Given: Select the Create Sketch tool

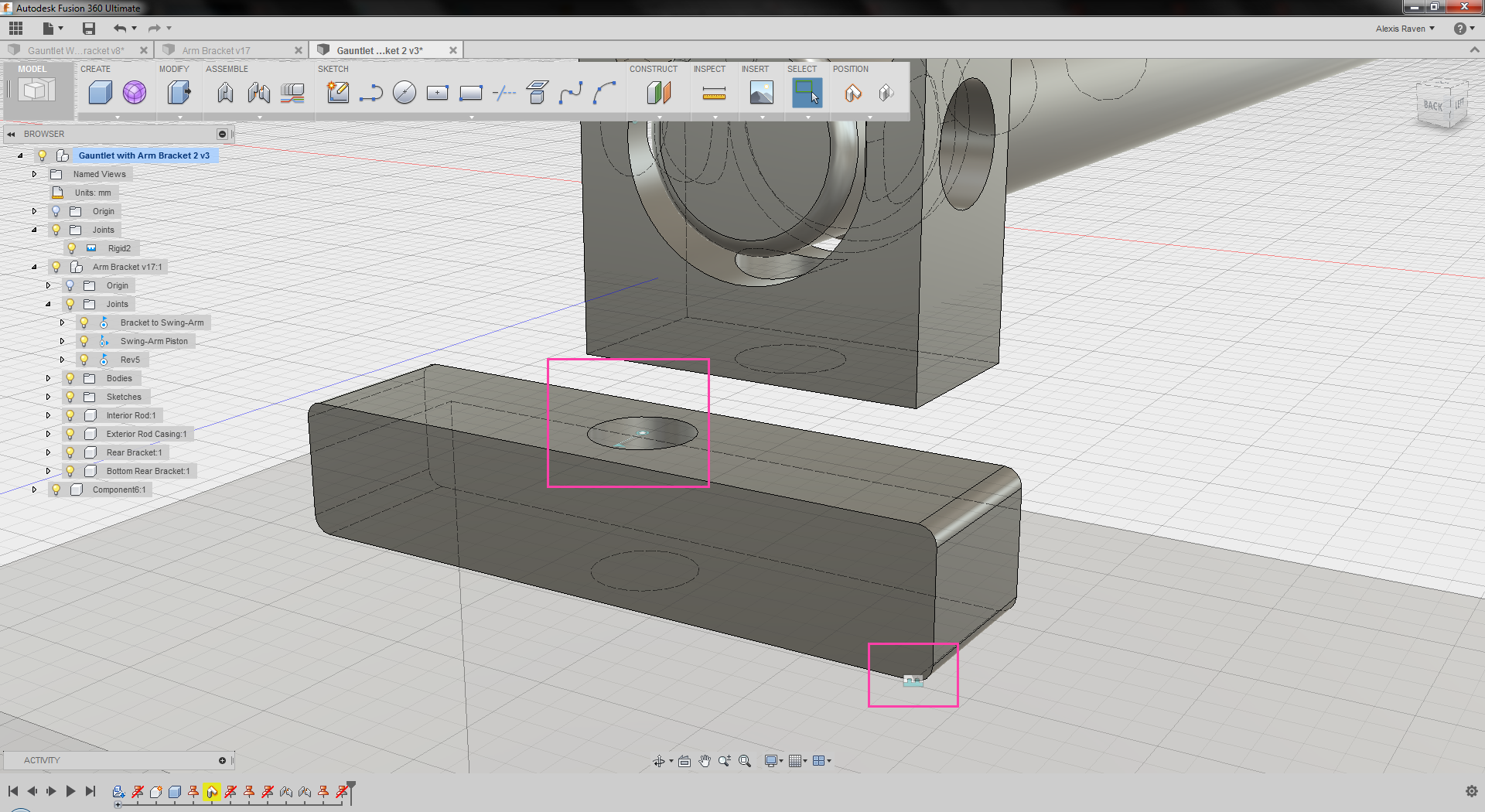Looking at the screenshot, I should click(x=338, y=93).
